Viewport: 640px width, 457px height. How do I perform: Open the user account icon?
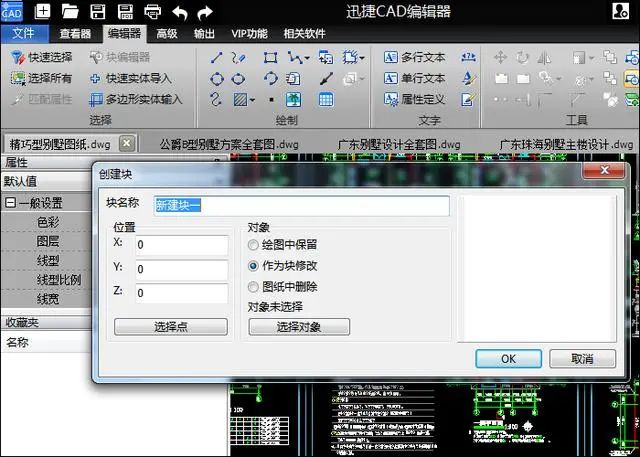click(x=620, y=11)
